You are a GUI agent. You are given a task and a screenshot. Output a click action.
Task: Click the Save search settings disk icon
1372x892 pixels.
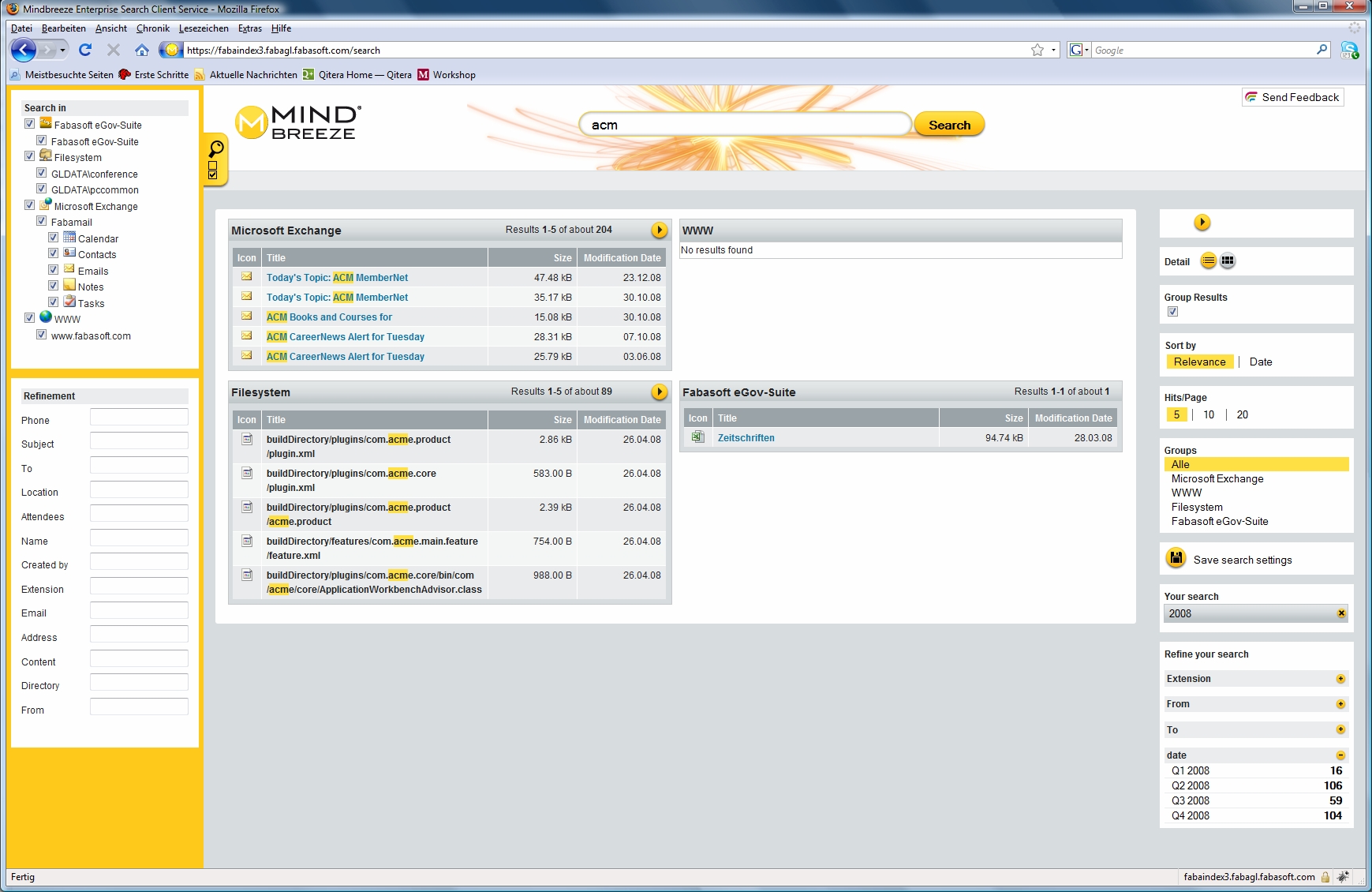(x=1176, y=558)
